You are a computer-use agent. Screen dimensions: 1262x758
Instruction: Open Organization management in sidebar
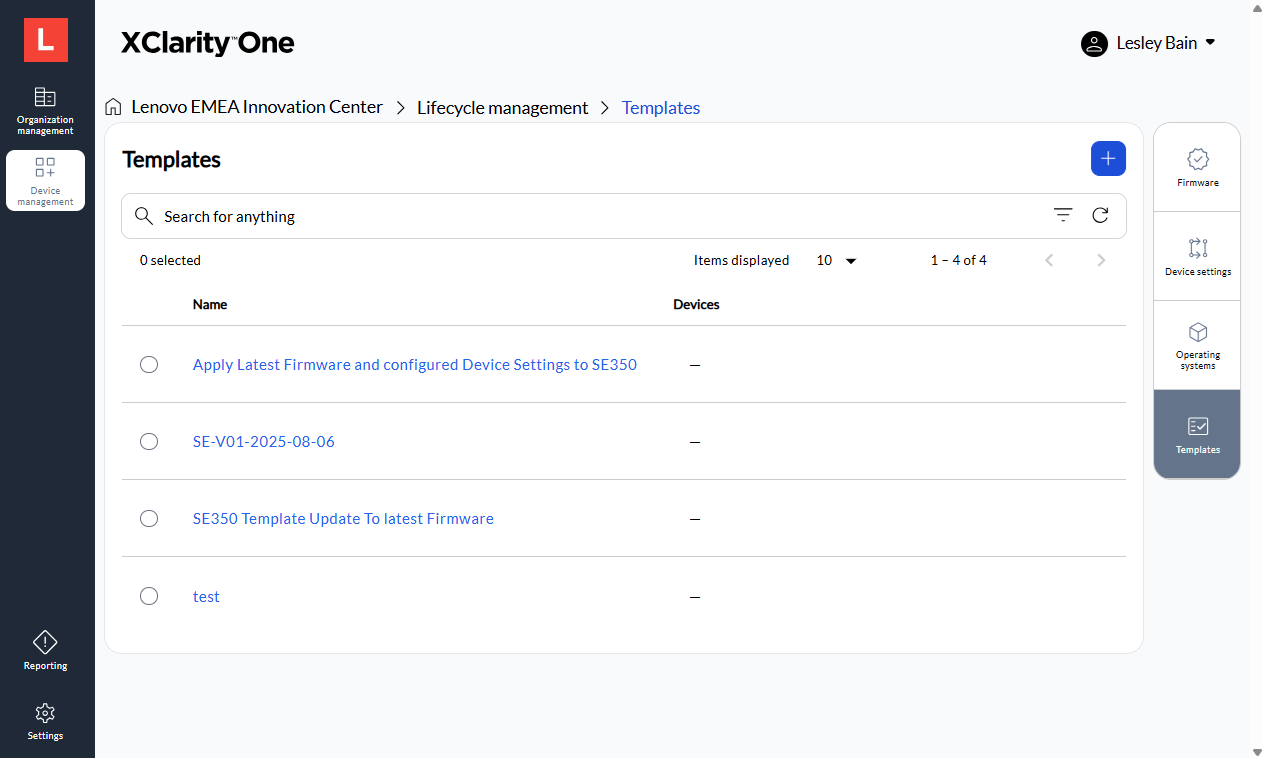45,108
